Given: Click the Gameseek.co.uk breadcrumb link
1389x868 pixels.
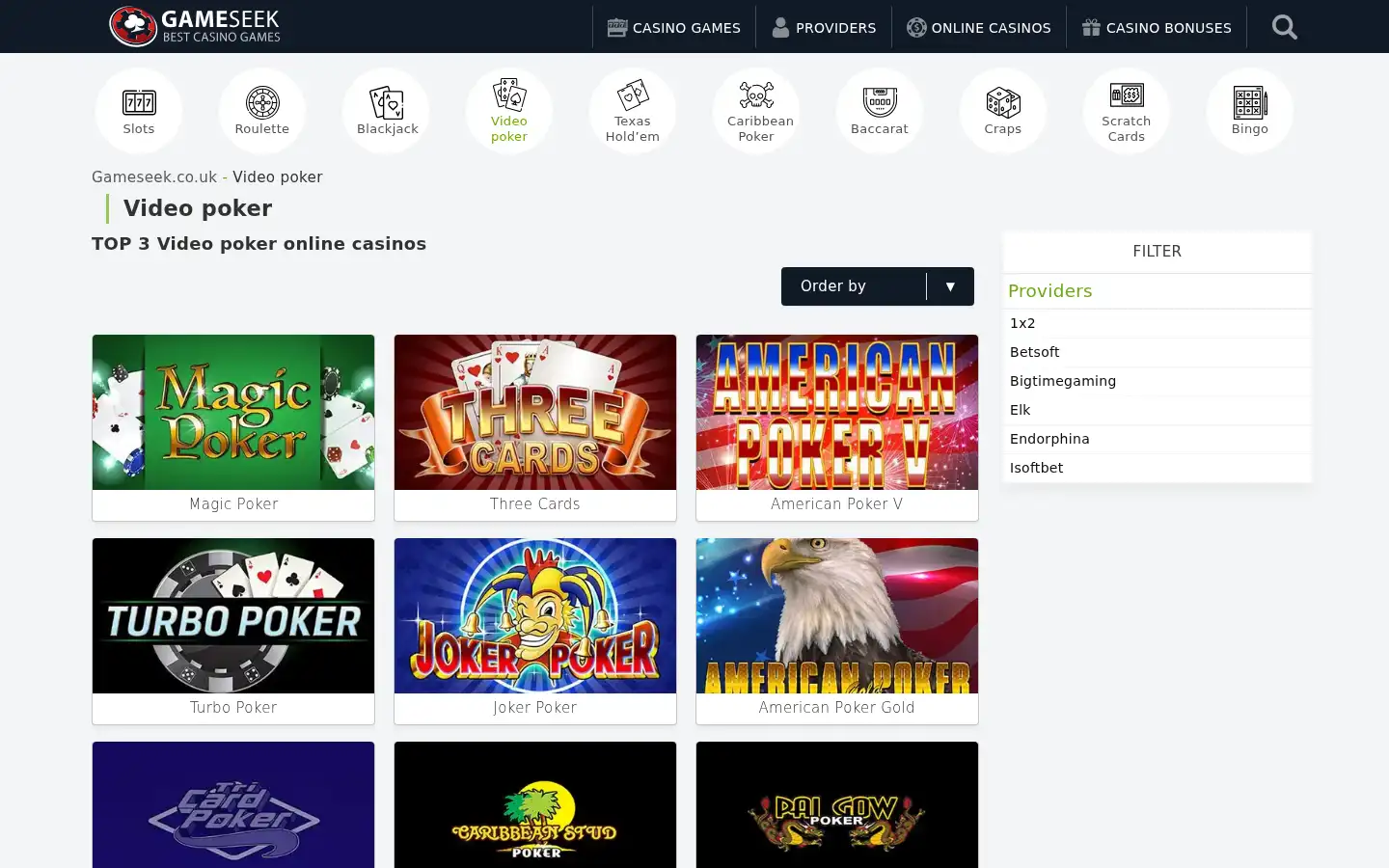Looking at the screenshot, I should pyautogui.click(x=154, y=177).
